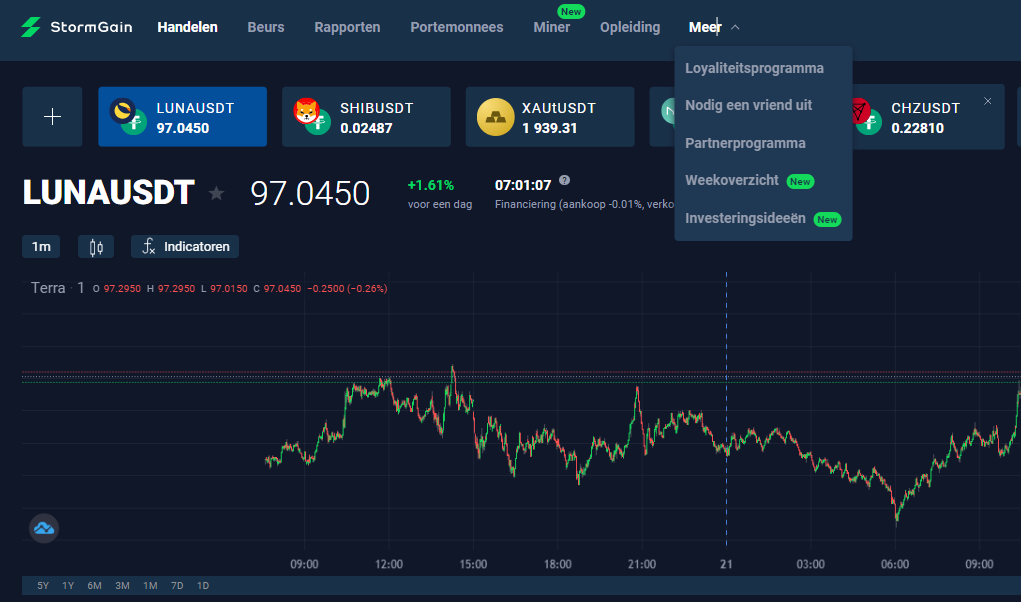This screenshot has width=1021, height=602.
Task: Open the Beurs tab
Action: coord(266,27)
